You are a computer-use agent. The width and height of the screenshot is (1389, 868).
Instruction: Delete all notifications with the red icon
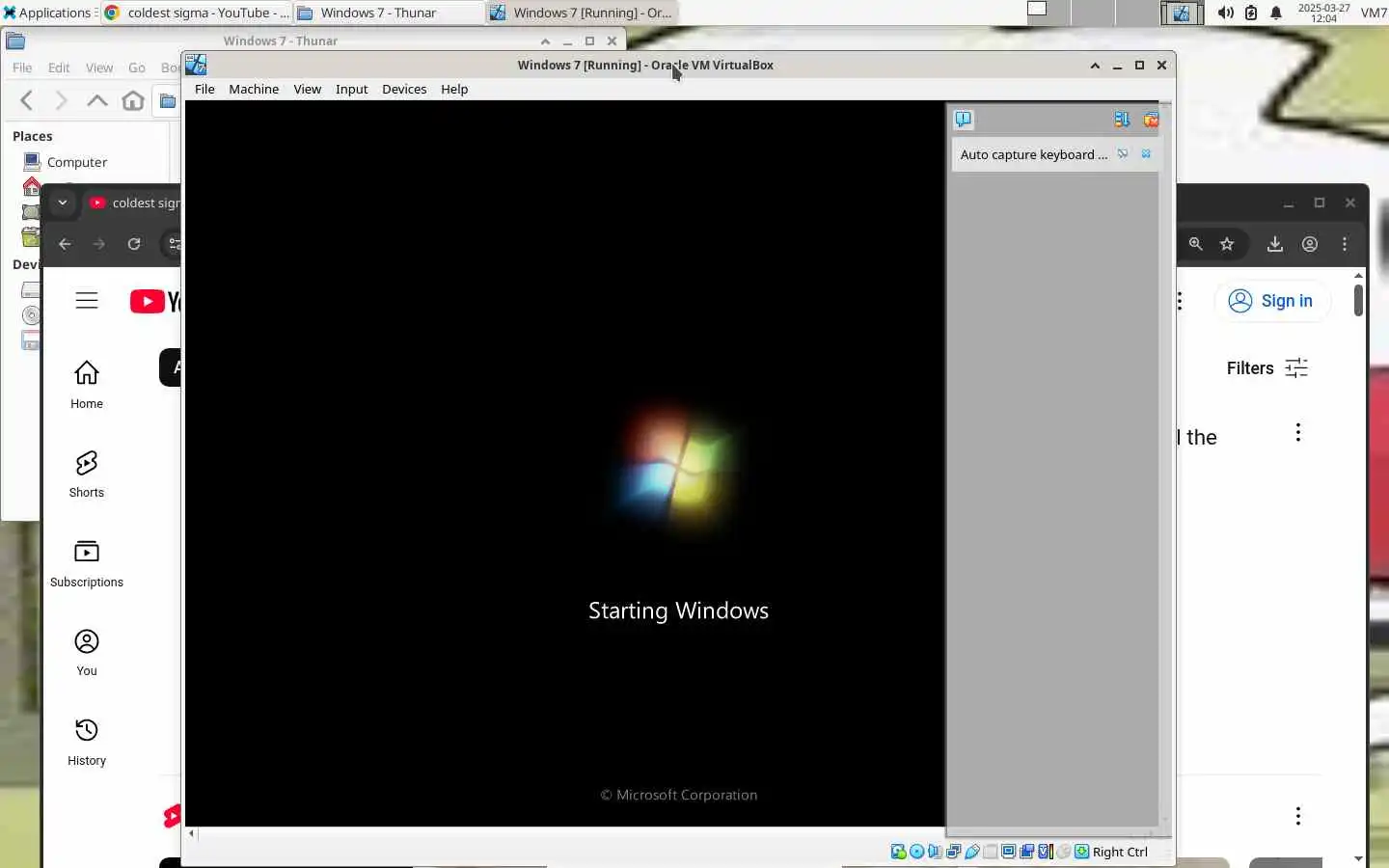tap(1151, 120)
